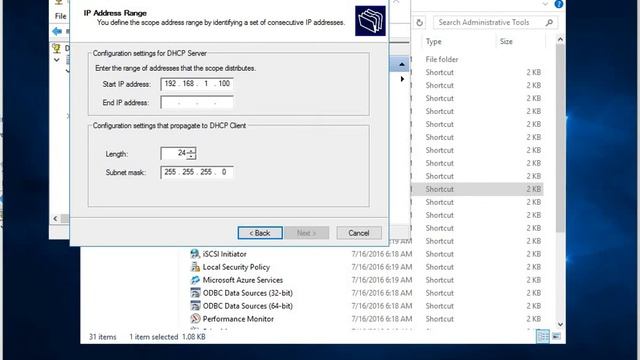Click the iSCSI Initiator date modified cell
The height and width of the screenshot is (360, 640).
pos(382,254)
